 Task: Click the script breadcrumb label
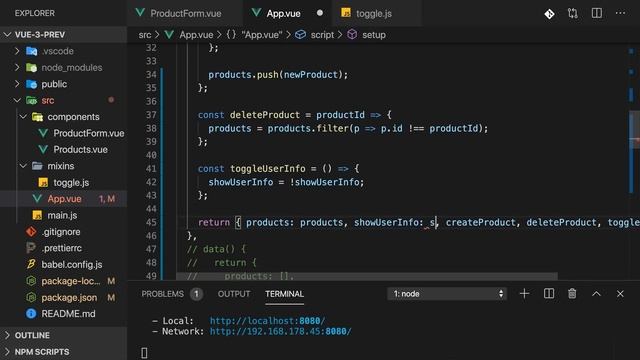tap(322, 35)
